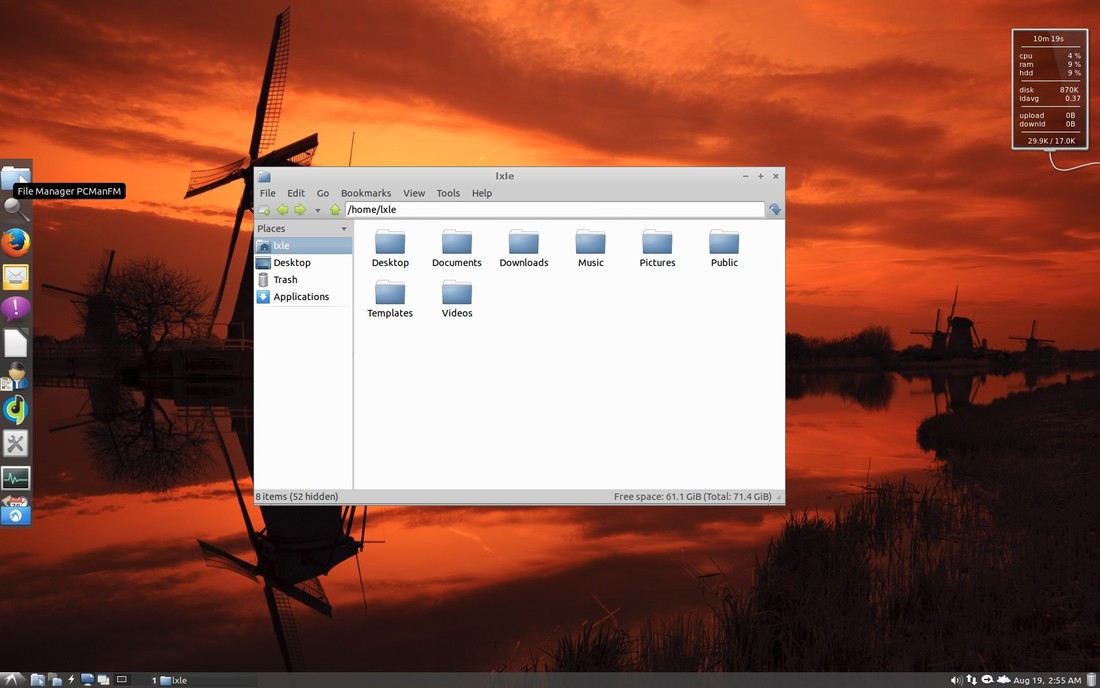This screenshot has width=1100, height=688.
Task: Minimize the lxle file manager window
Action: tap(745, 176)
